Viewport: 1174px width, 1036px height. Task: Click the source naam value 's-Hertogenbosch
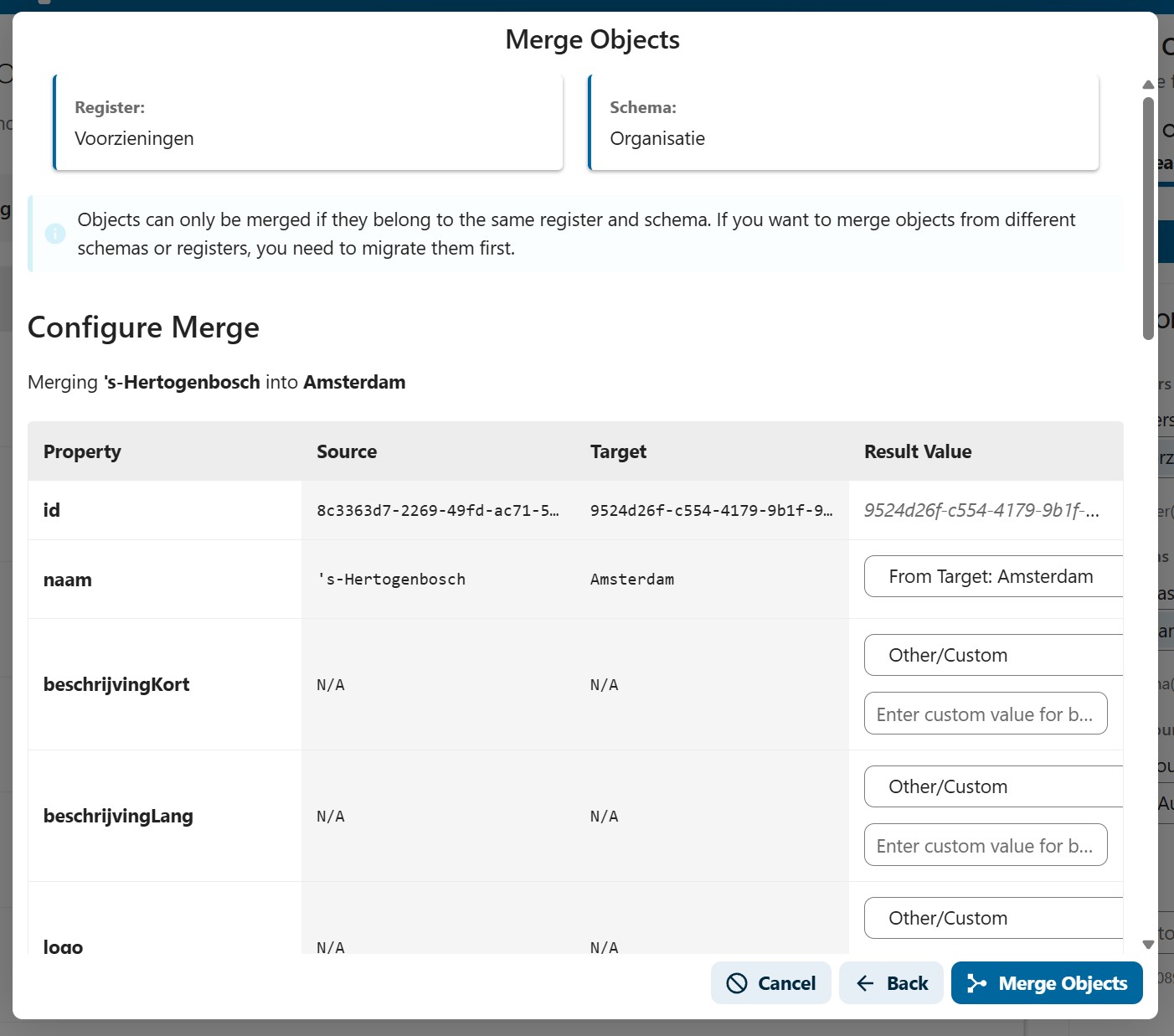pyautogui.click(x=391, y=580)
